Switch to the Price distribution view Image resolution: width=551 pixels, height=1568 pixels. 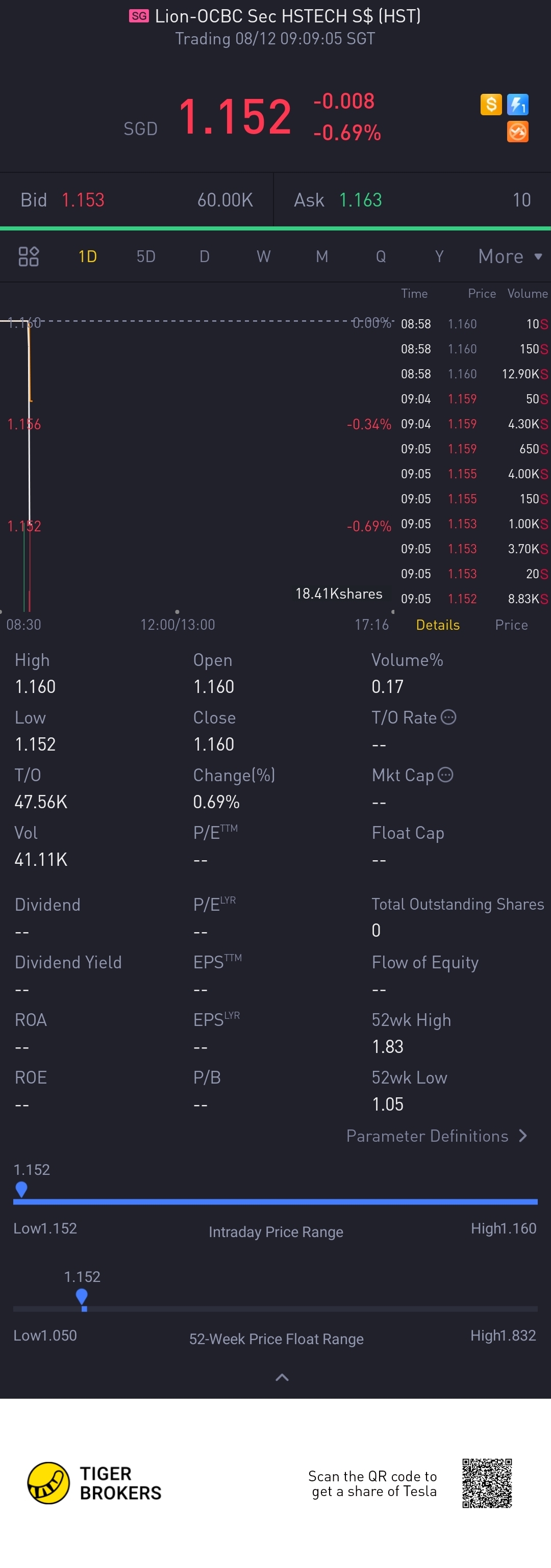(x=511, y=625)
